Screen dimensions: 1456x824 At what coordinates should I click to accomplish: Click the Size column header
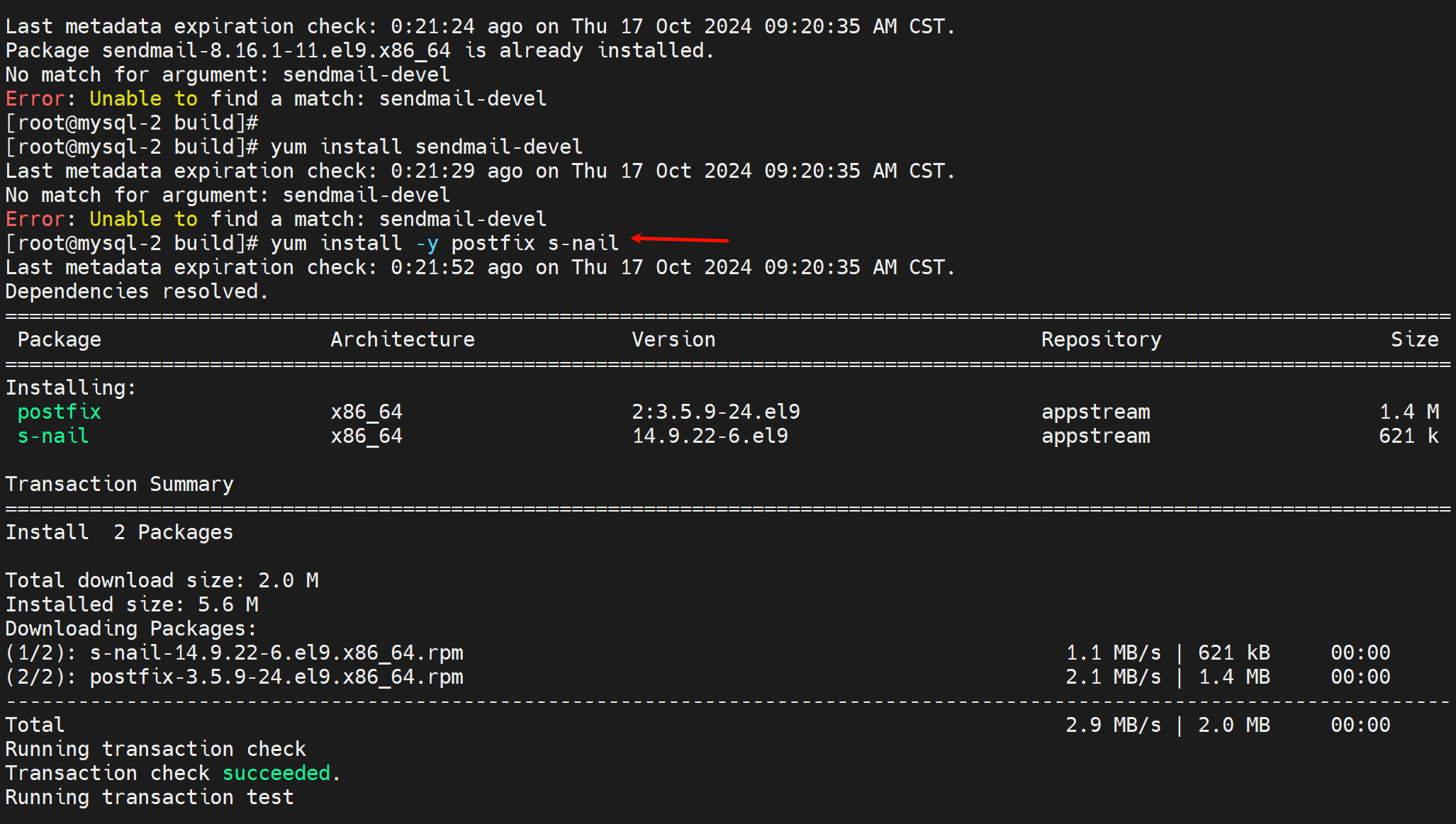(1414, 339)
